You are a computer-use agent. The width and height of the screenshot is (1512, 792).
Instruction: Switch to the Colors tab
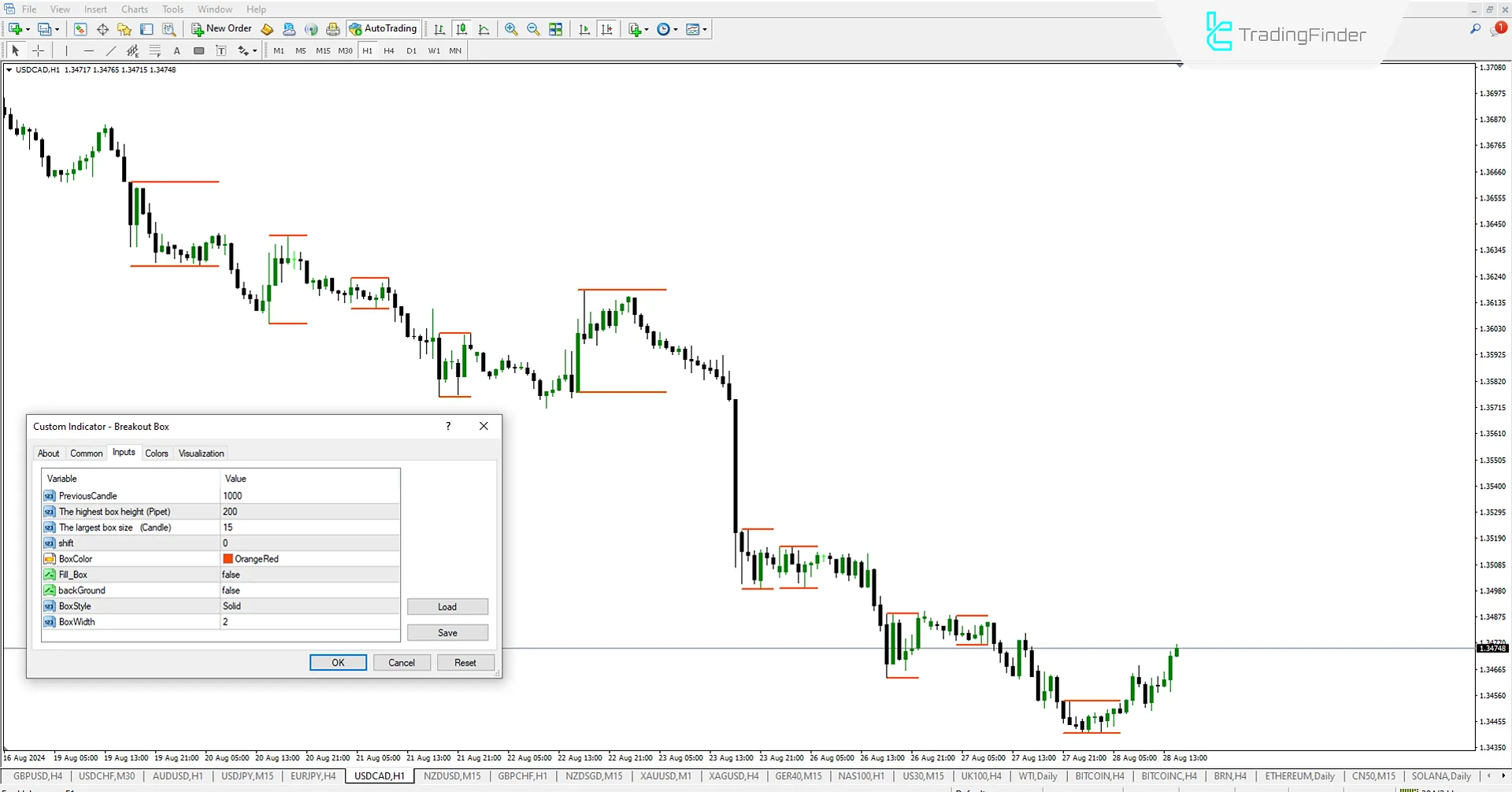pos(156,453)
